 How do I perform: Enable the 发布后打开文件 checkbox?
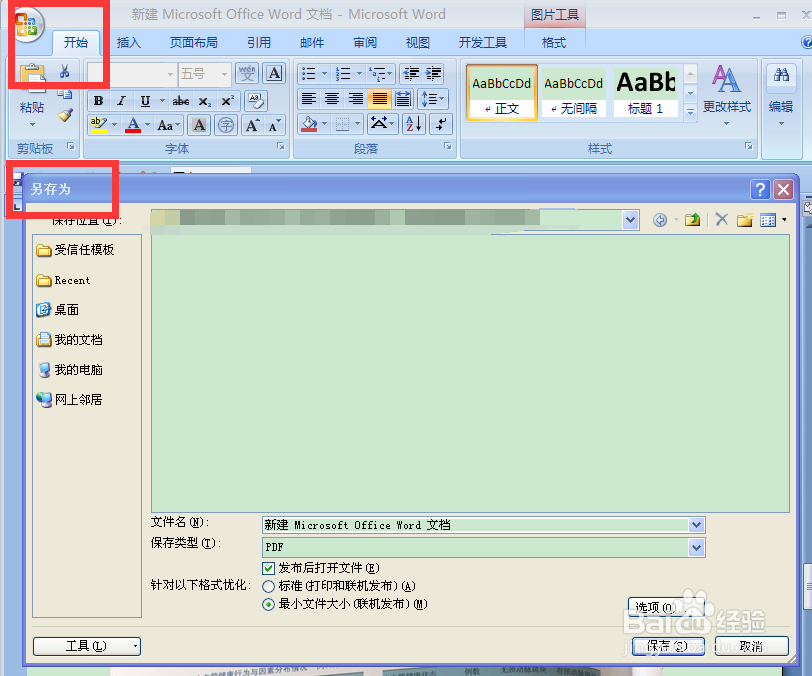[268, 568]
